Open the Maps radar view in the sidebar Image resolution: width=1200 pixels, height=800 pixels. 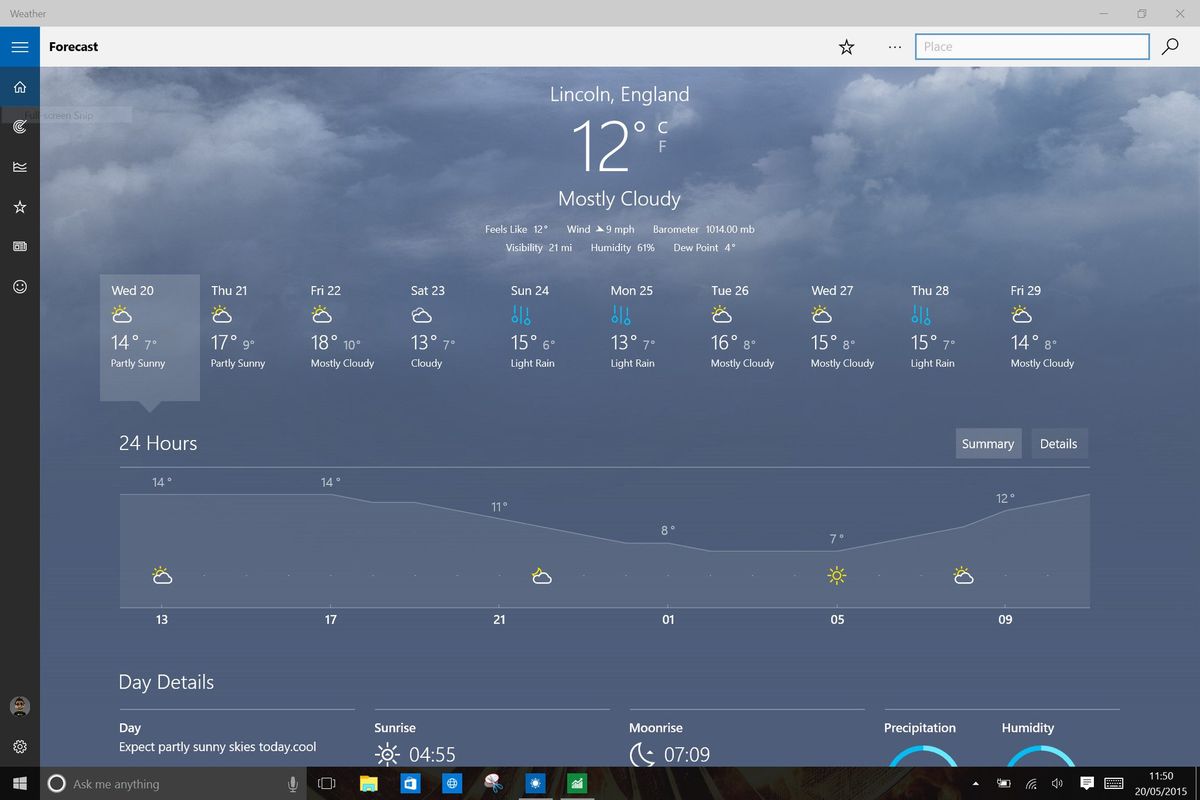(20, 127)
